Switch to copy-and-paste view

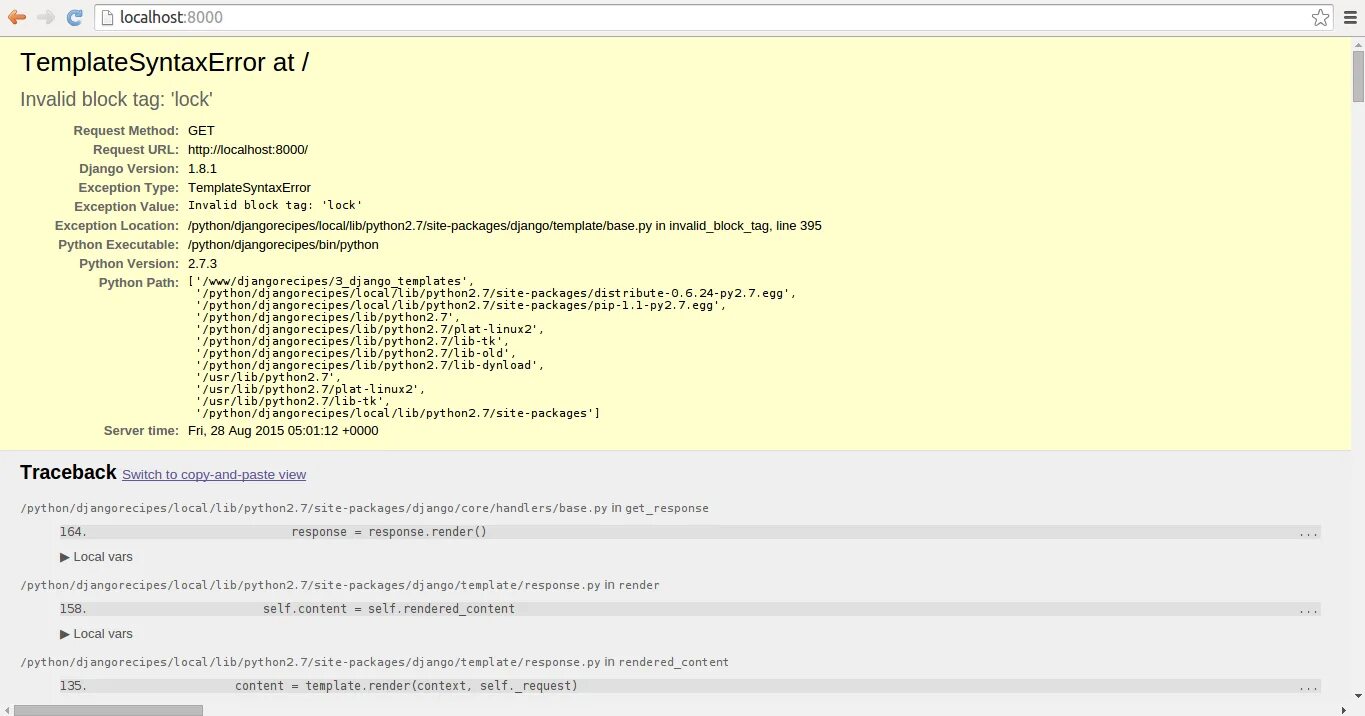[x=214, y=475]
